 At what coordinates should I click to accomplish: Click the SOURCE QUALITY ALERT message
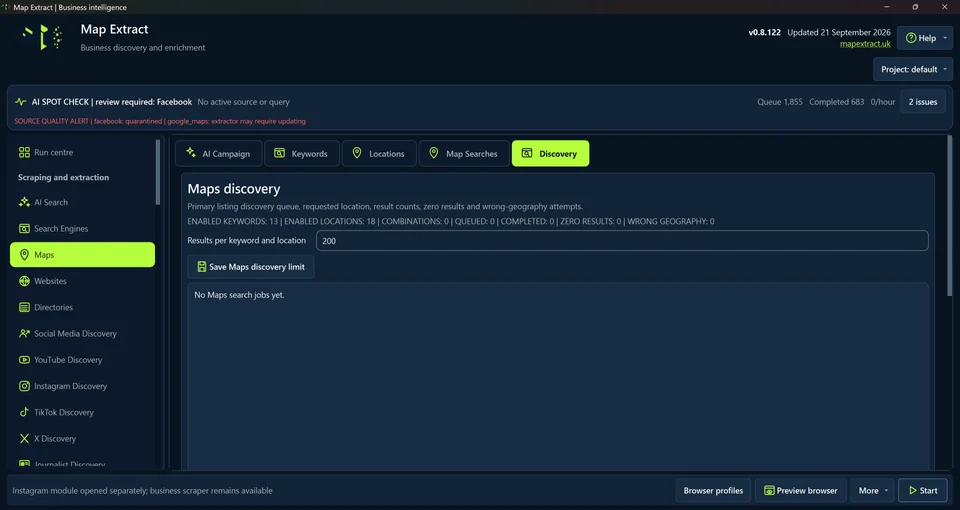[160, 121]
